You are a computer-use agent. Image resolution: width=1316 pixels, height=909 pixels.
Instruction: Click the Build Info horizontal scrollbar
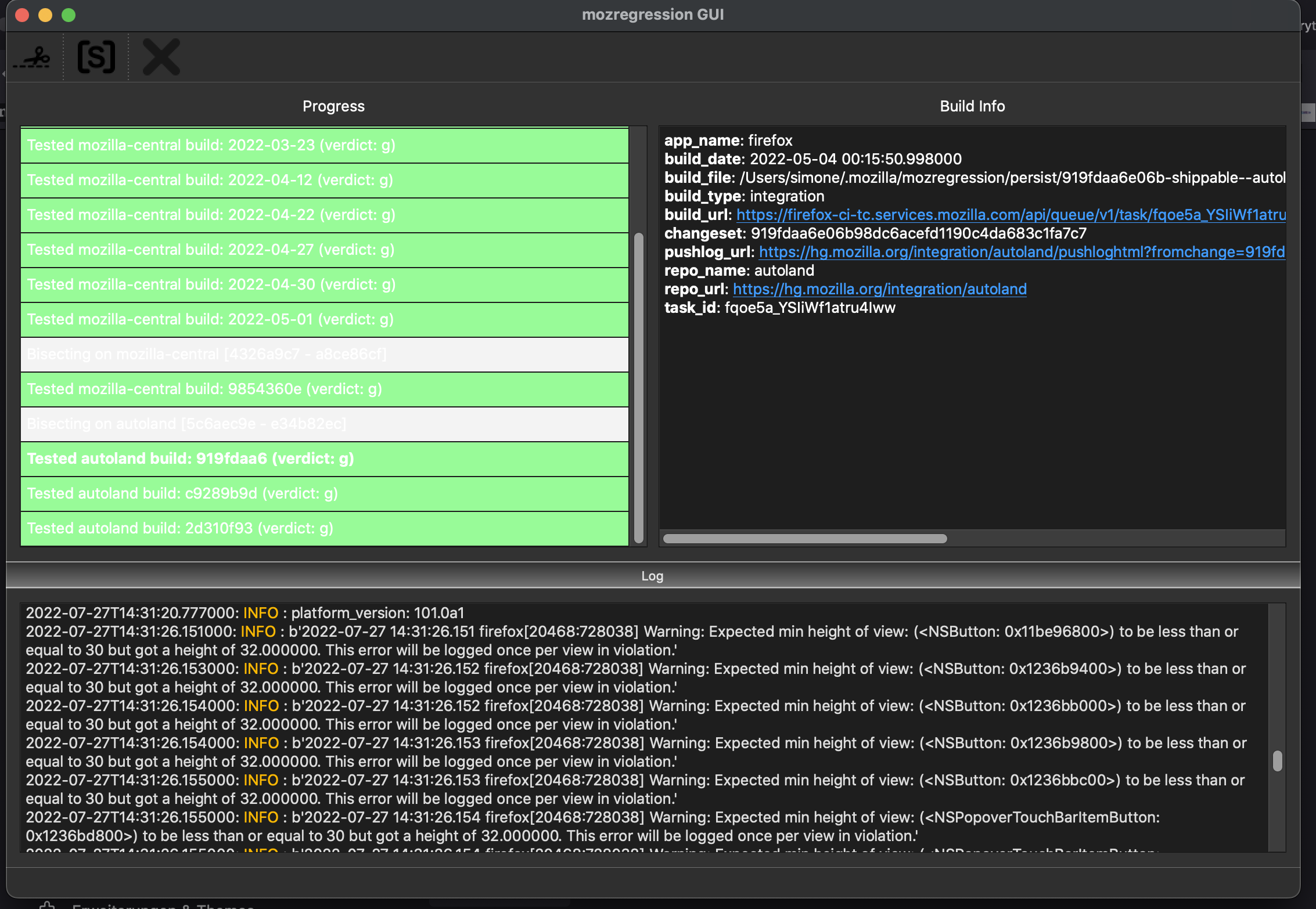pos(805,539)
